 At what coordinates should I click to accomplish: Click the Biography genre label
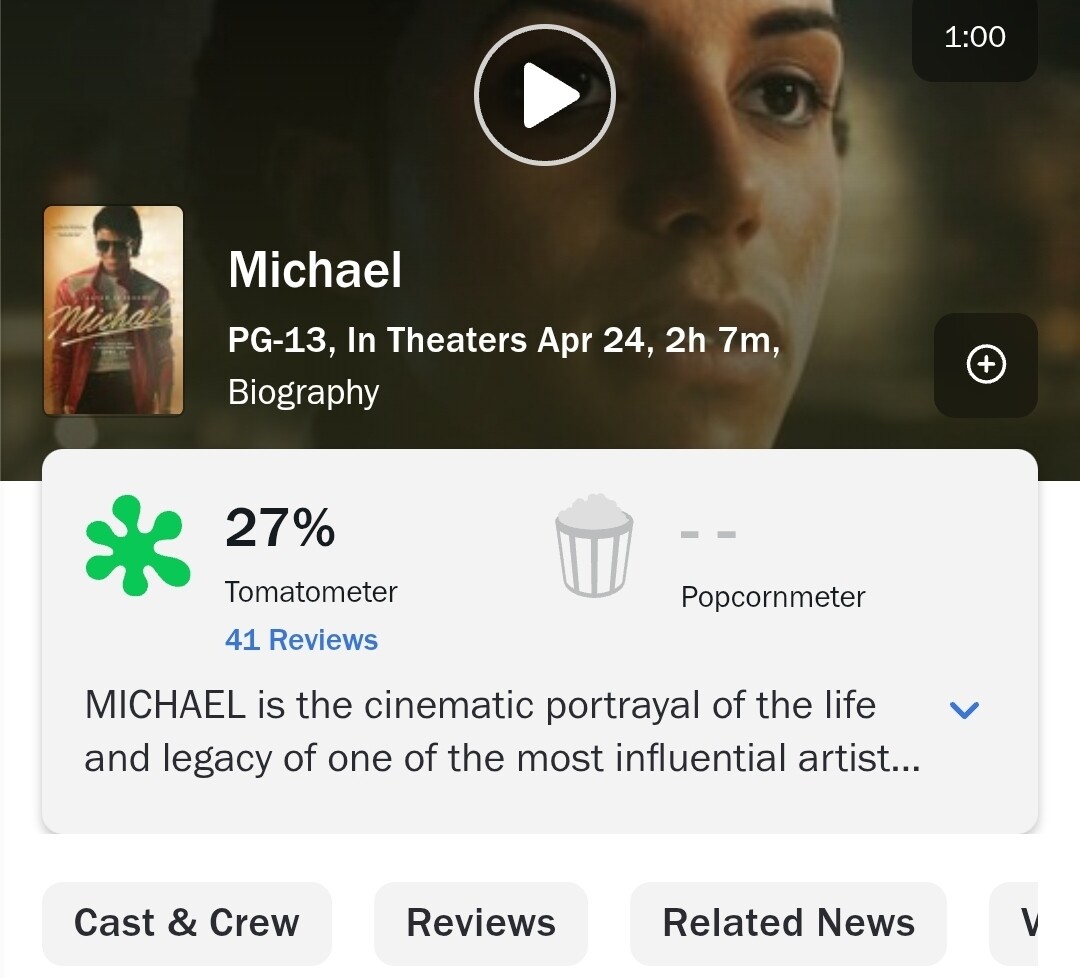(x=303, y=393)
